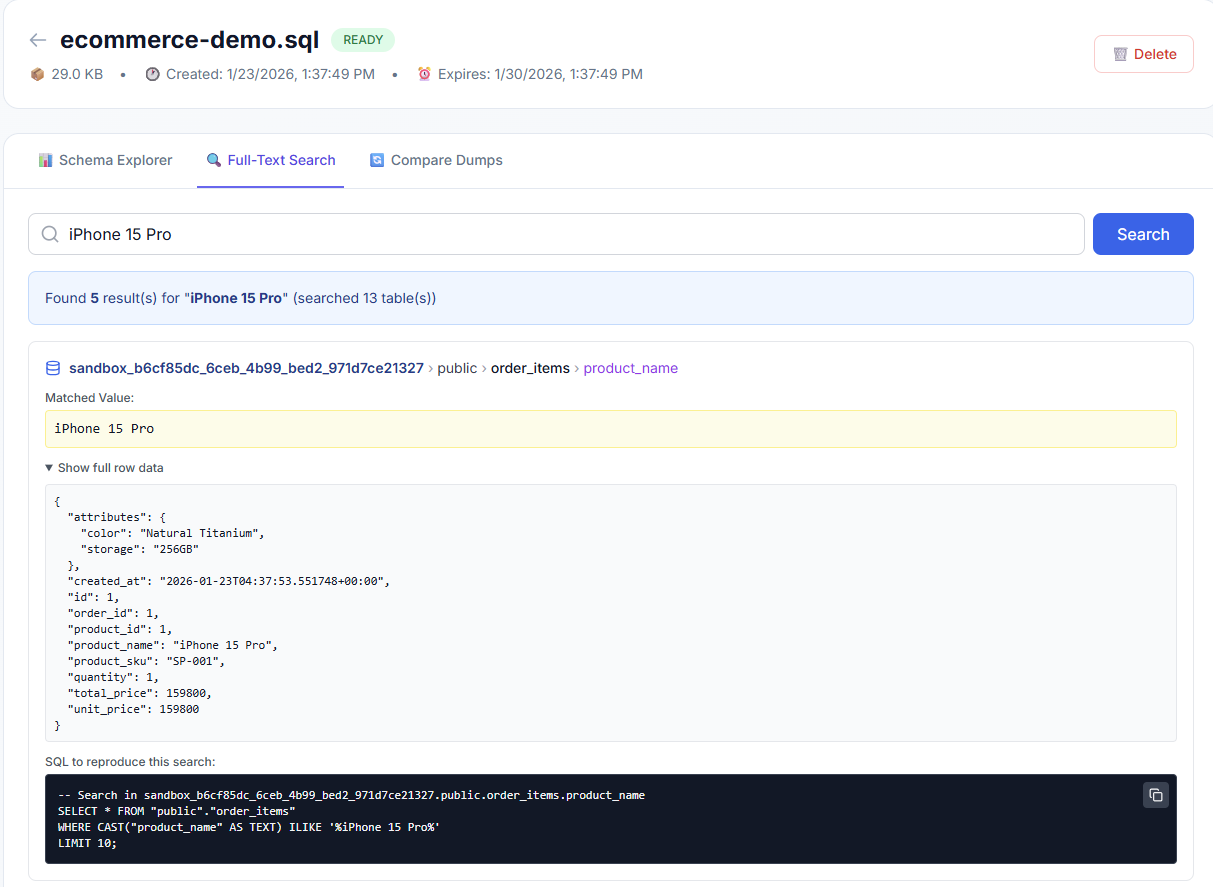Click the 29.0 KB file size text
This screenshot has height=887, width=1213.
point(77,74)
